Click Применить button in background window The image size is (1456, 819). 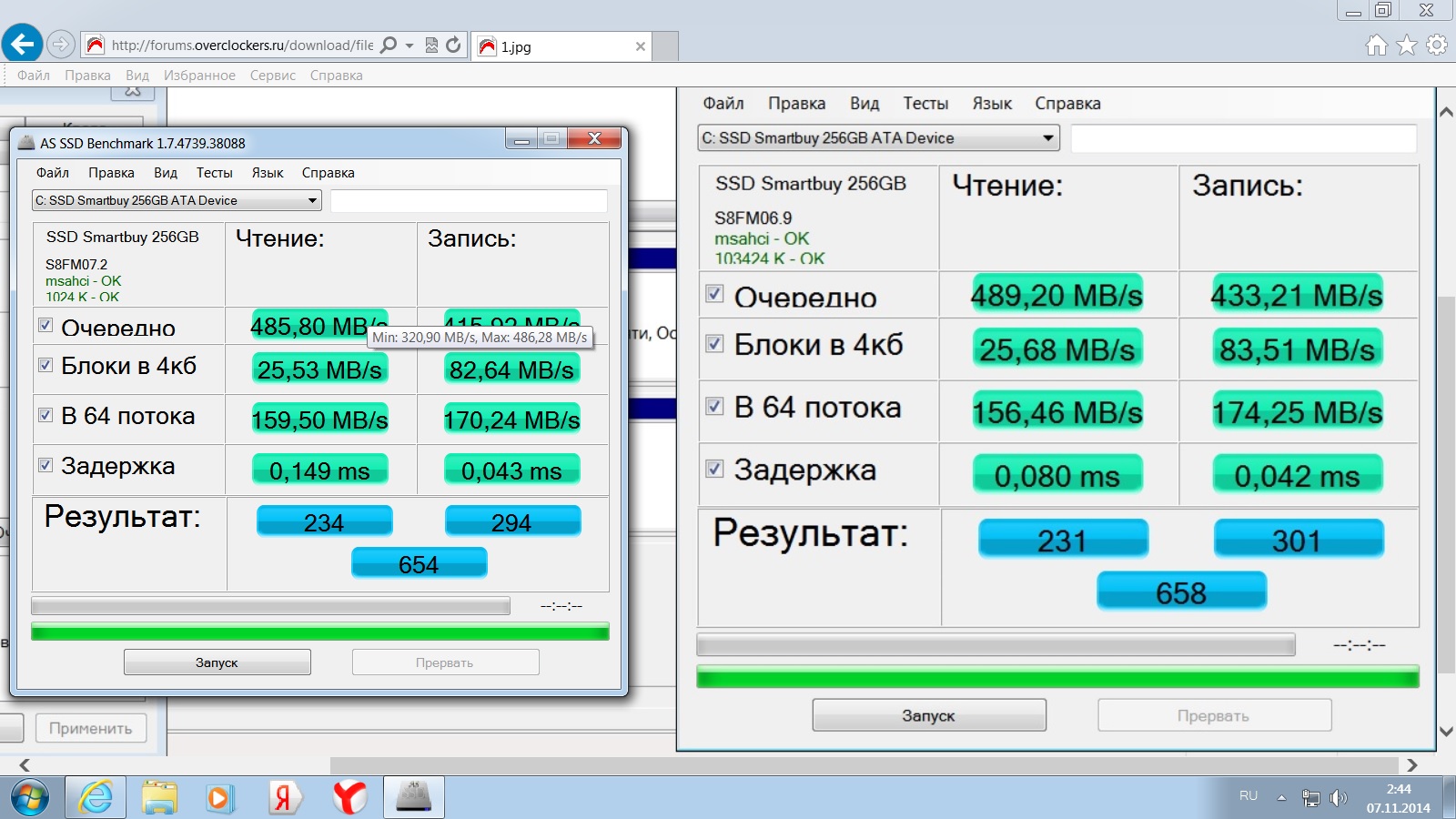(91, 728)
